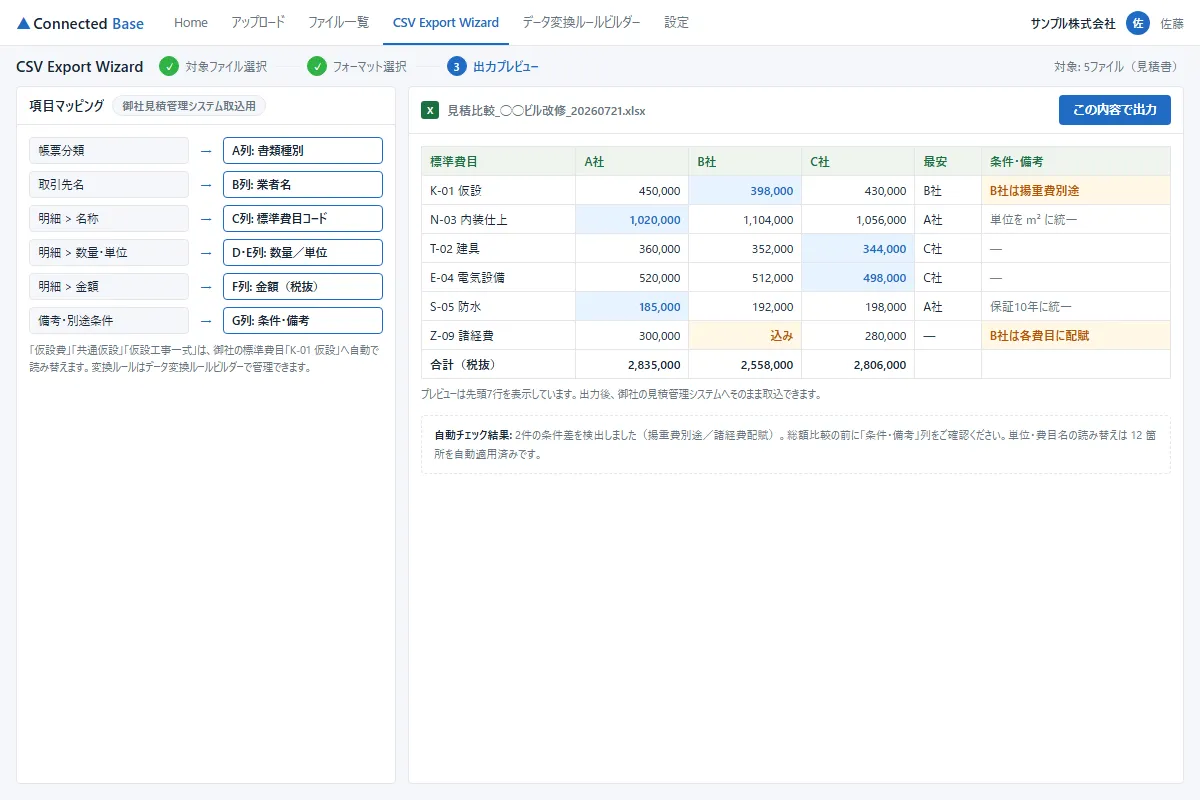Image resolution: width=1200 pixels, height=800 pixels.
Task: Open the 設定 tab
Action: (676, 22)
